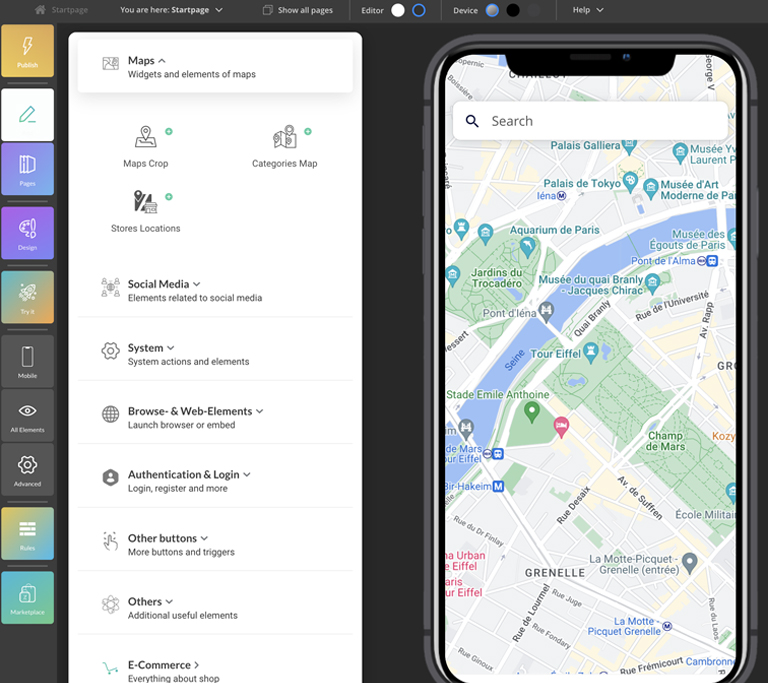Click the Browse & Web-Elements globe icon

111,414
